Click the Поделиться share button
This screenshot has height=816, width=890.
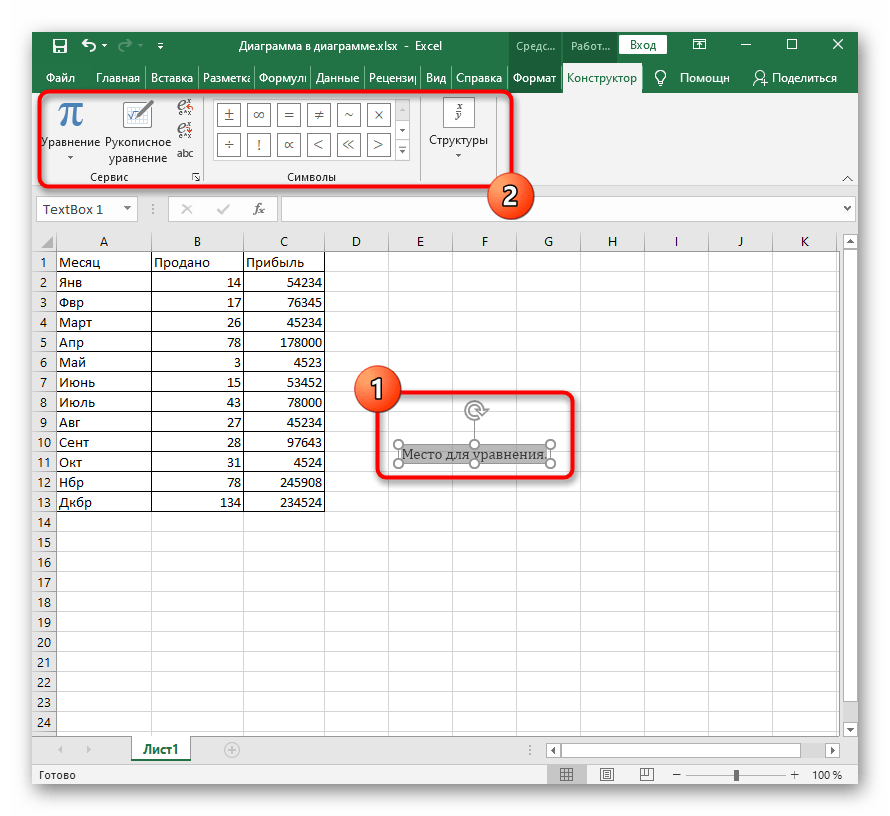(794, 78)
